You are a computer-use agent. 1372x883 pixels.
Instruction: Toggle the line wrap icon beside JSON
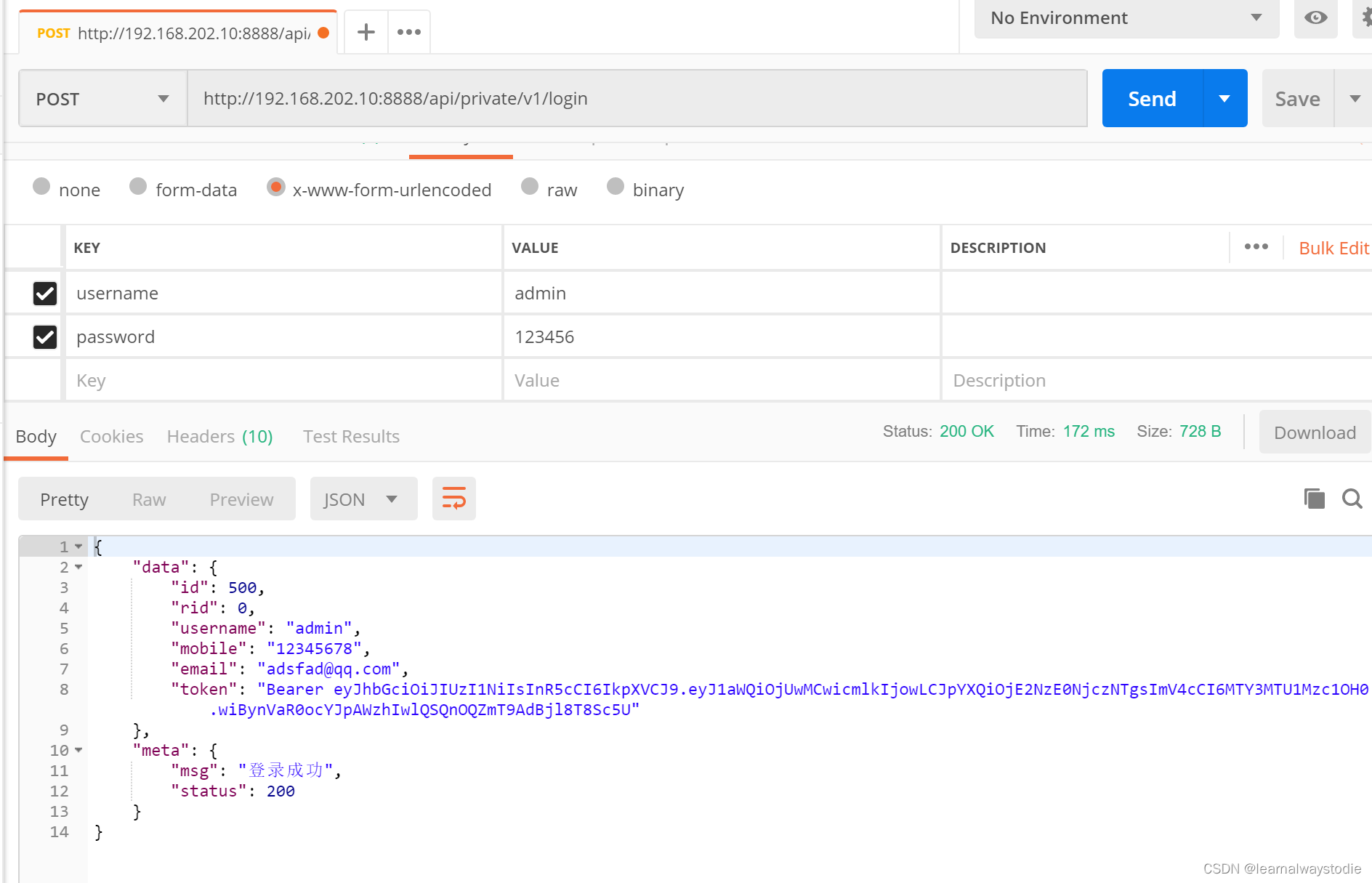coord(453,499)
